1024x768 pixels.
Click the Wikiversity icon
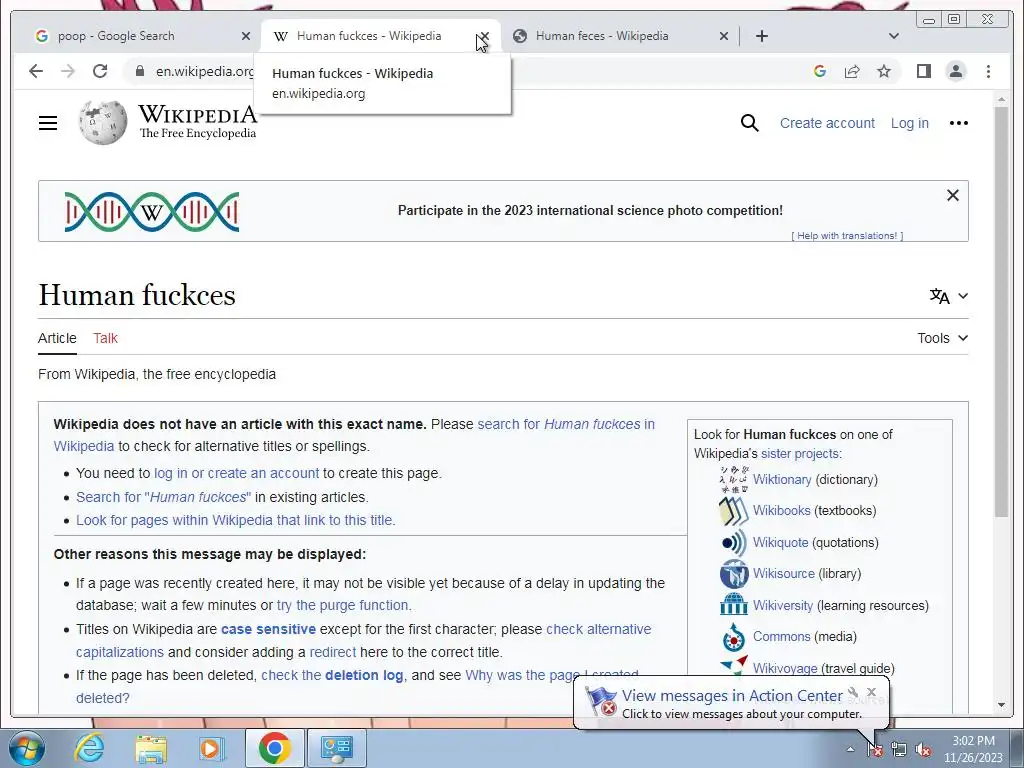click(x=733, y=604)
